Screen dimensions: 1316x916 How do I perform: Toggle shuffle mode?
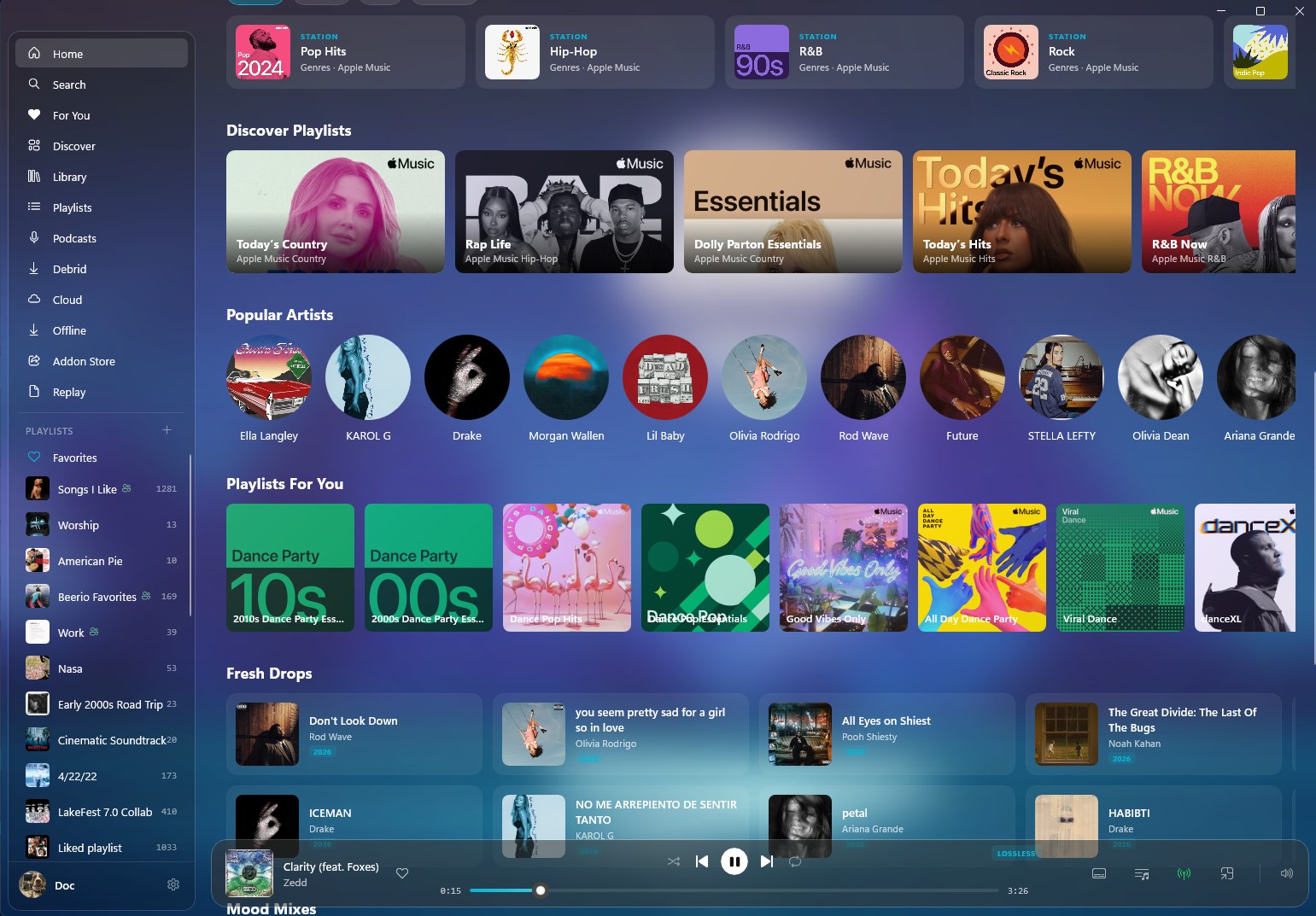674,861
